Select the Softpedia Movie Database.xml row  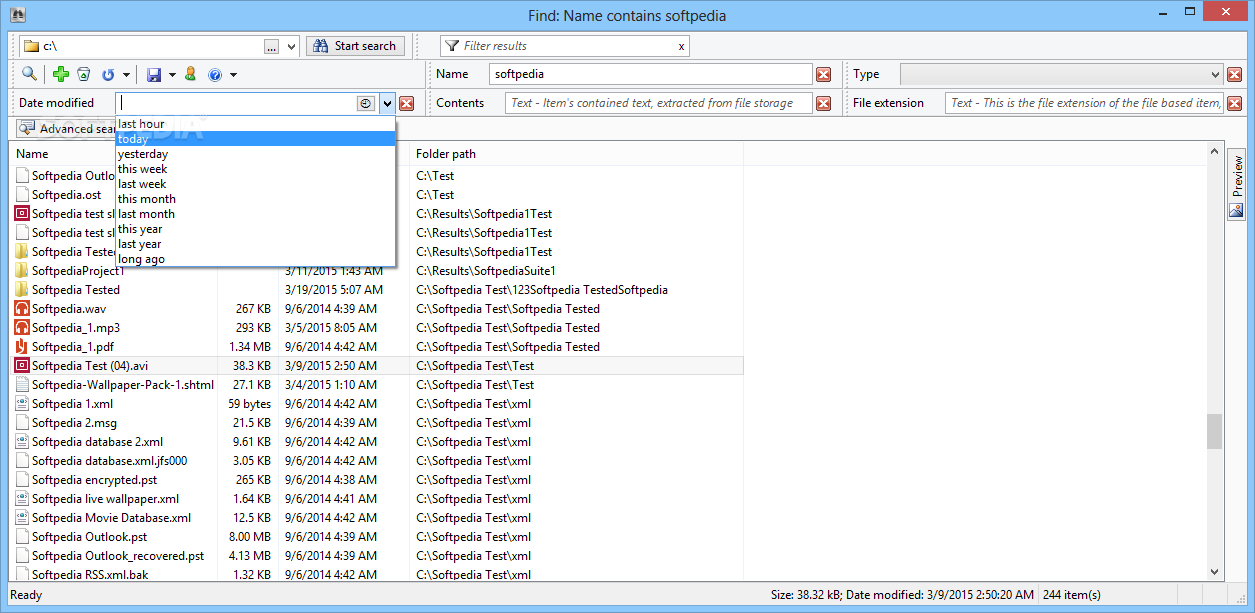click(x=377, y=518)
